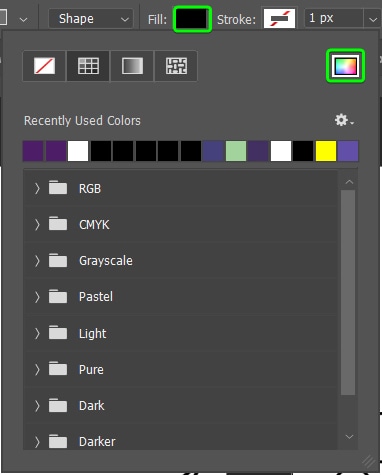The width and height of the screenshot is (382, 475).
Task: Expand the RGB swatch folder
Action: tap(37, 189)
